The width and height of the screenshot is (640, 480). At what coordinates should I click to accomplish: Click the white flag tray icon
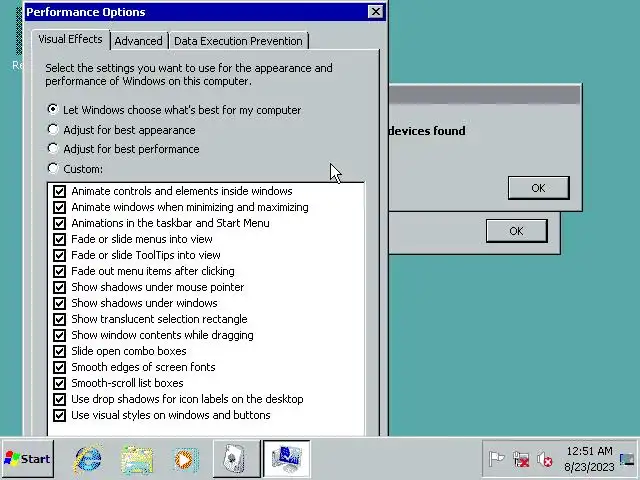point(496,459)
